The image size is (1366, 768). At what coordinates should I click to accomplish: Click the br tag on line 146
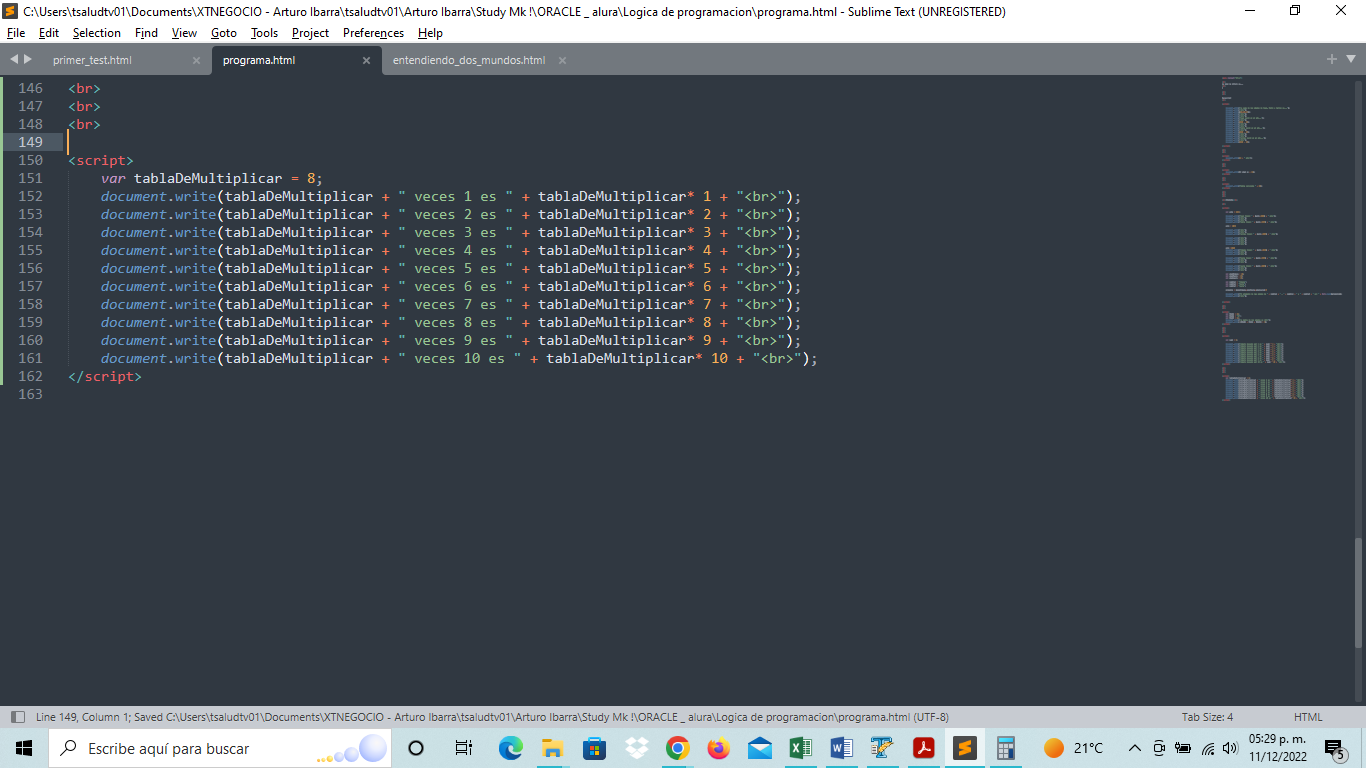click(x=84, y=88)
